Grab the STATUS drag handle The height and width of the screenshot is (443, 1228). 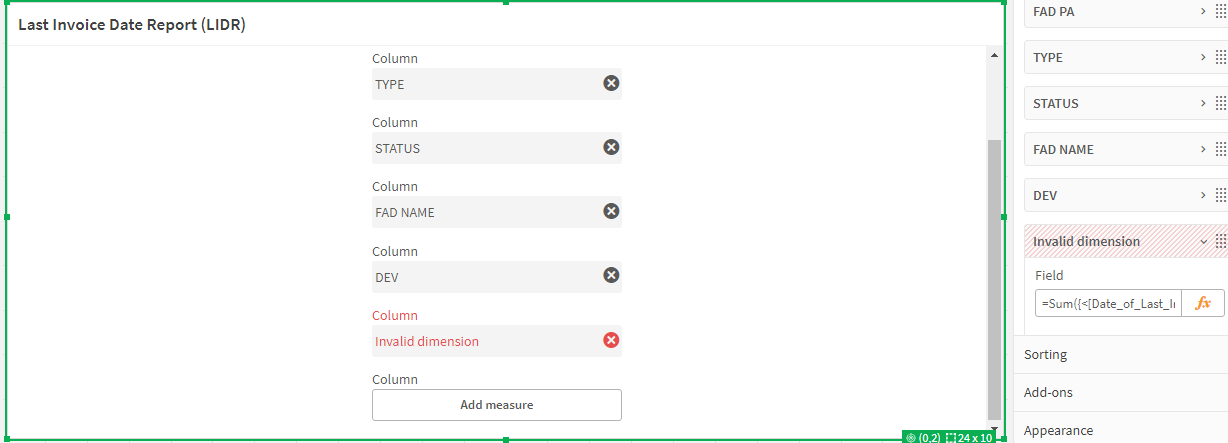[x=1220, y=103]
